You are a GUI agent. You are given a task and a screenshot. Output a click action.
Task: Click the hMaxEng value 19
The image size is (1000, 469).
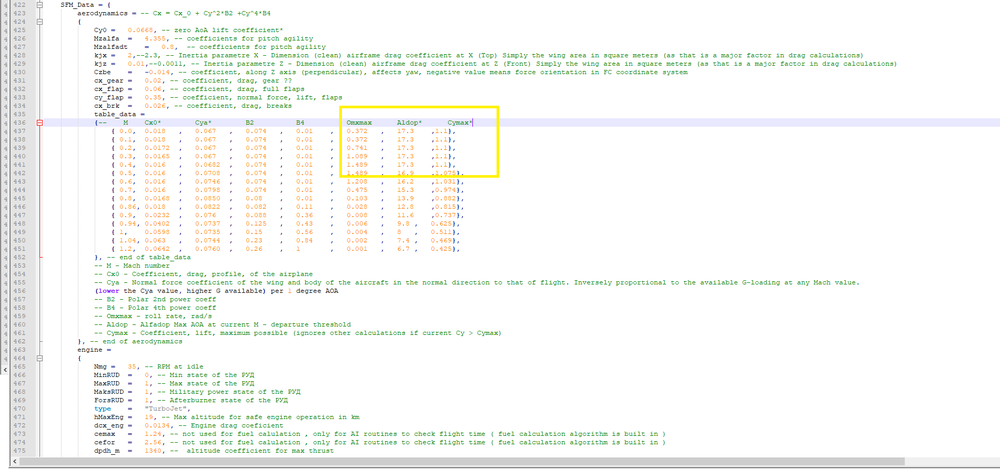coord(149,417)
